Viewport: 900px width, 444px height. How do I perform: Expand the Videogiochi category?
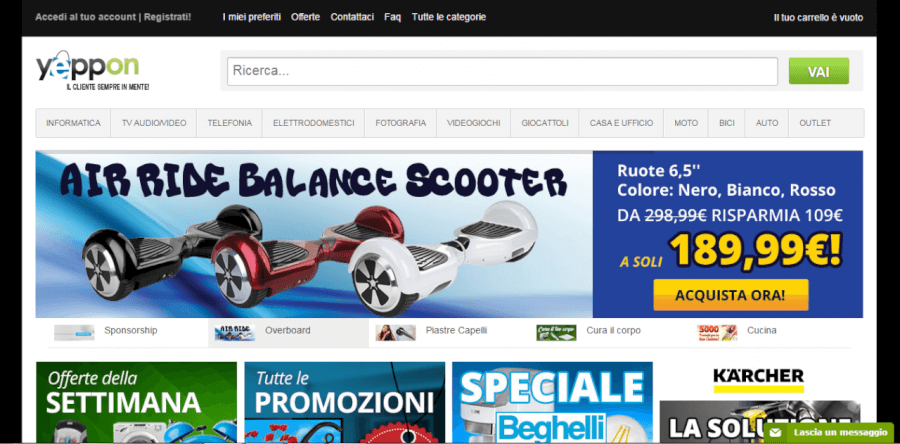pyautogui.click(x=474, y=123)
